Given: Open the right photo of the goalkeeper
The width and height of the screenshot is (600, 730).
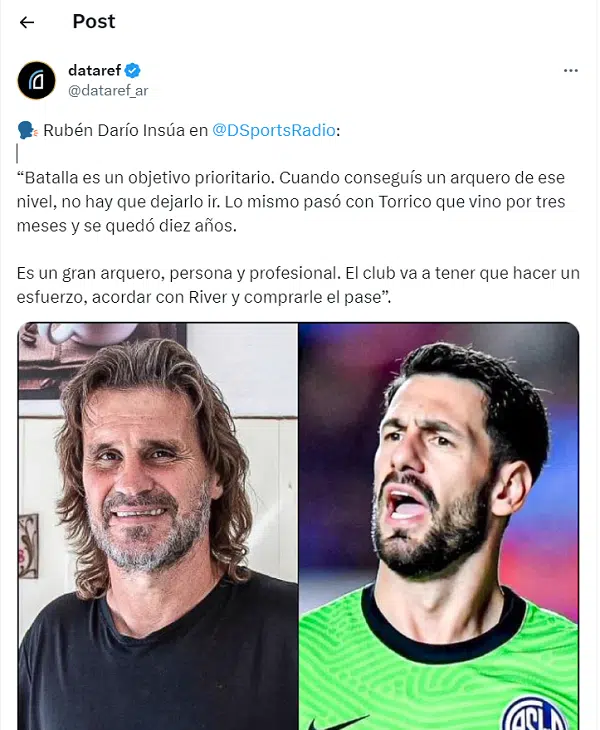Looking at the screenshot, I should tap(438, 526).
